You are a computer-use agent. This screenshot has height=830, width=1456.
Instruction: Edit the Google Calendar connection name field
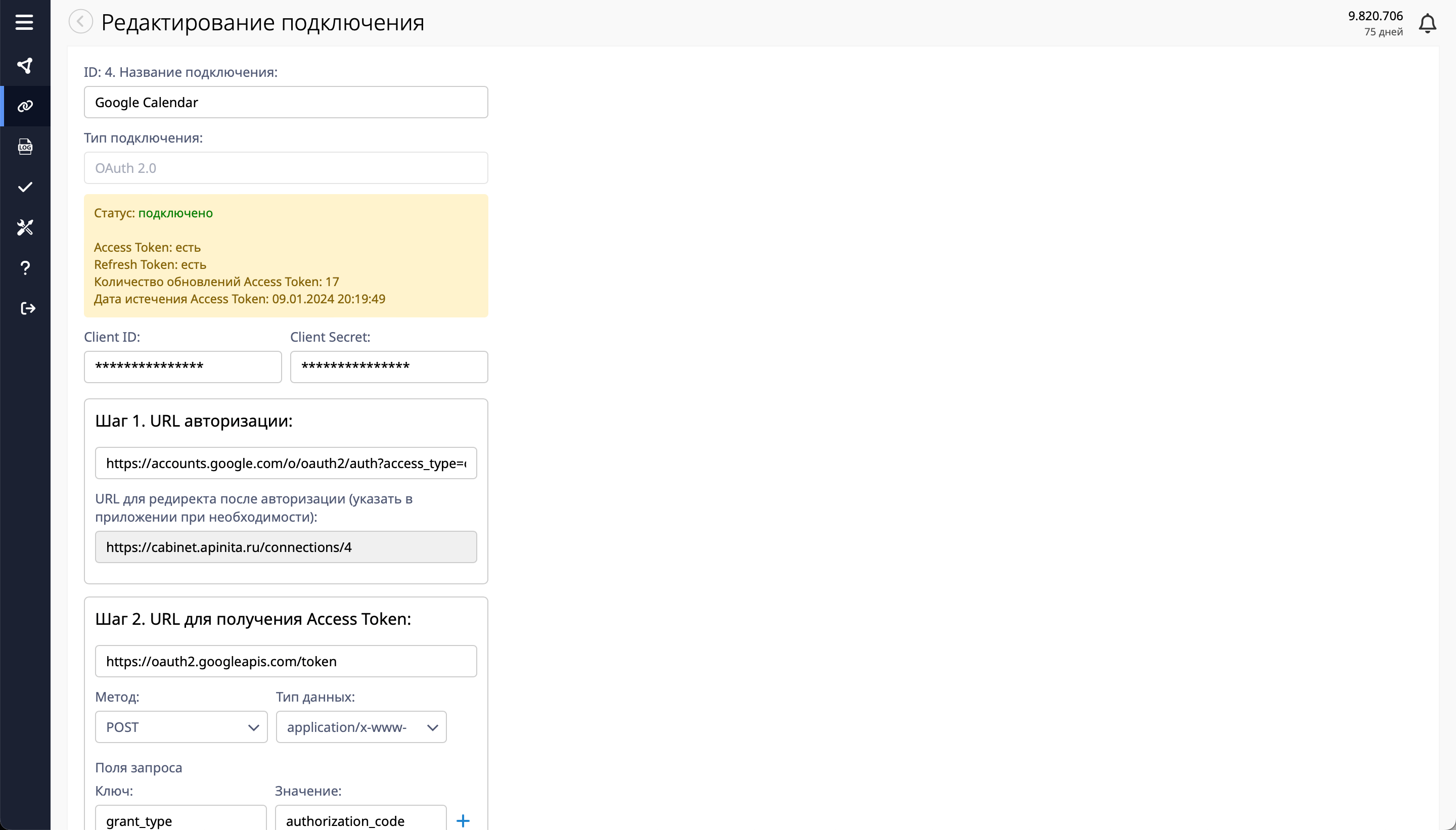[x=286, y=102]
